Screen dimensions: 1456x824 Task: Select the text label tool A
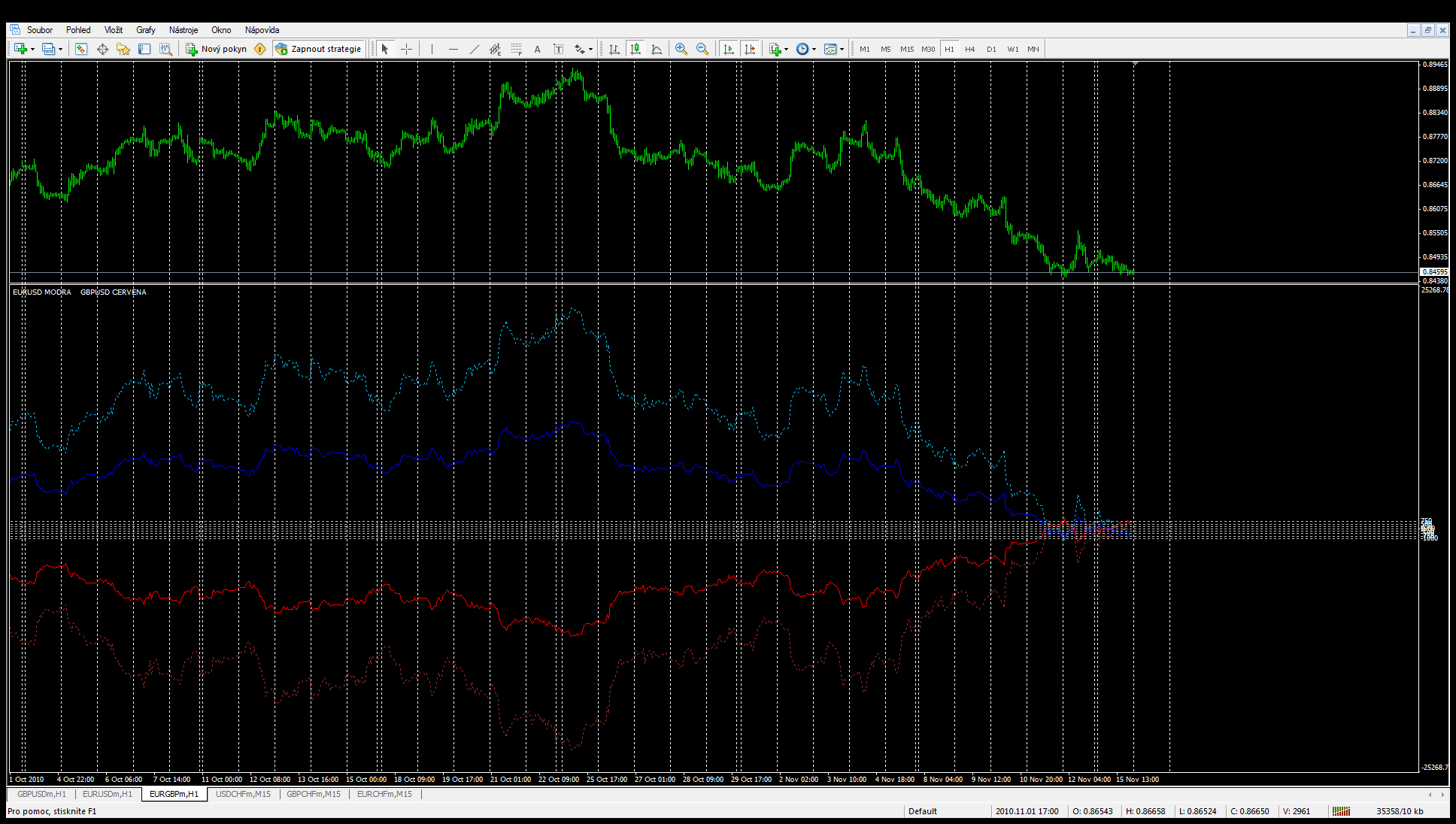(537, 49)
